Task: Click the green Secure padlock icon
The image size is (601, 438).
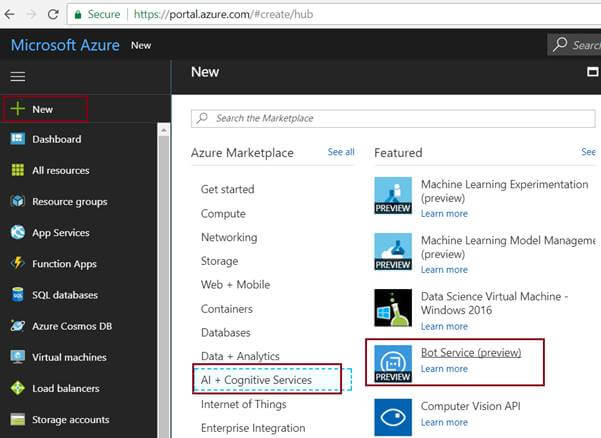Action: pos(78,15)
